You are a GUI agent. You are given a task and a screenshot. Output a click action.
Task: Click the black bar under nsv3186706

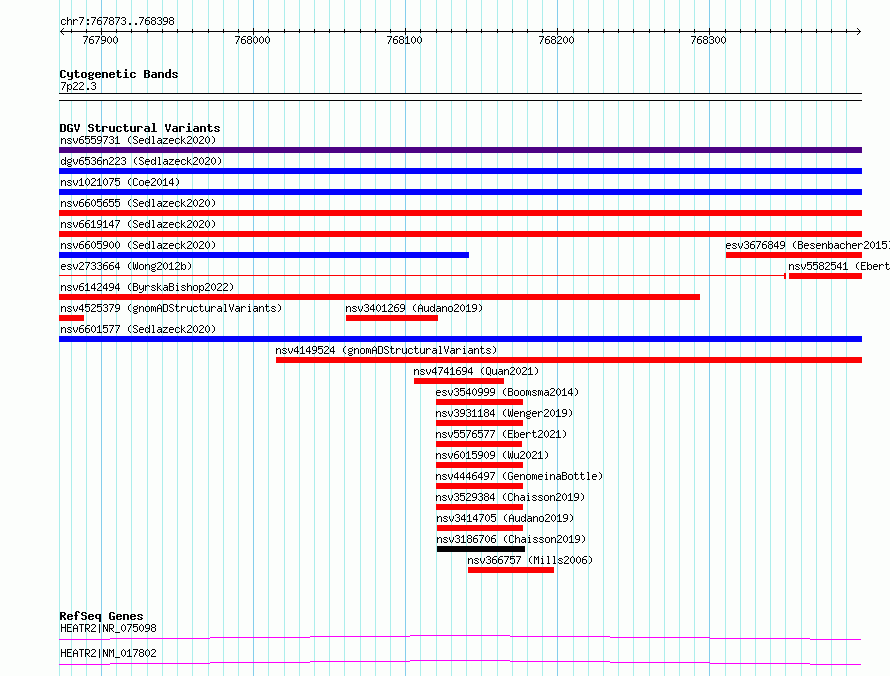click(481, 549)
